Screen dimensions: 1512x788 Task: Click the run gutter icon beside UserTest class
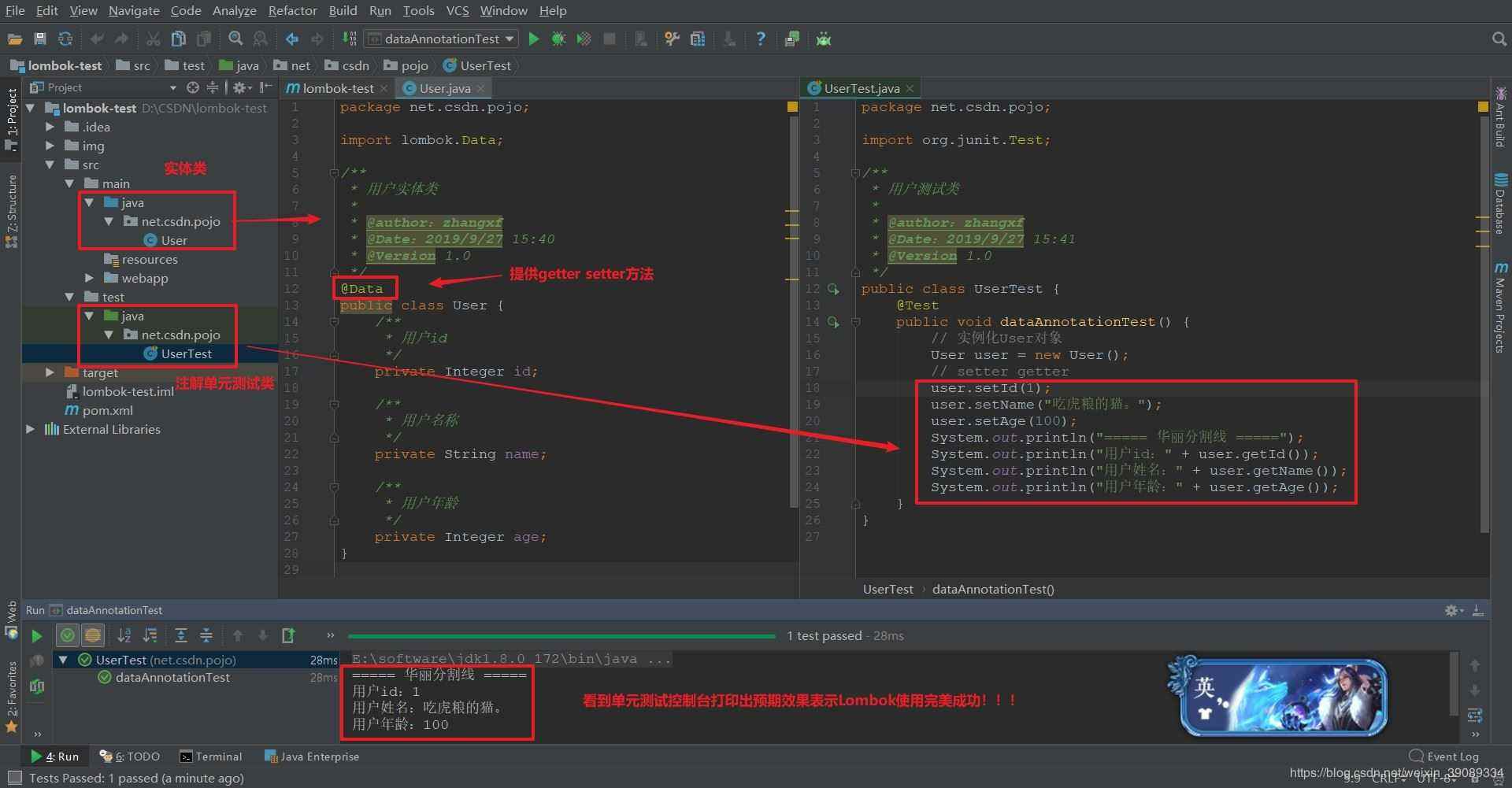point(833,289)
